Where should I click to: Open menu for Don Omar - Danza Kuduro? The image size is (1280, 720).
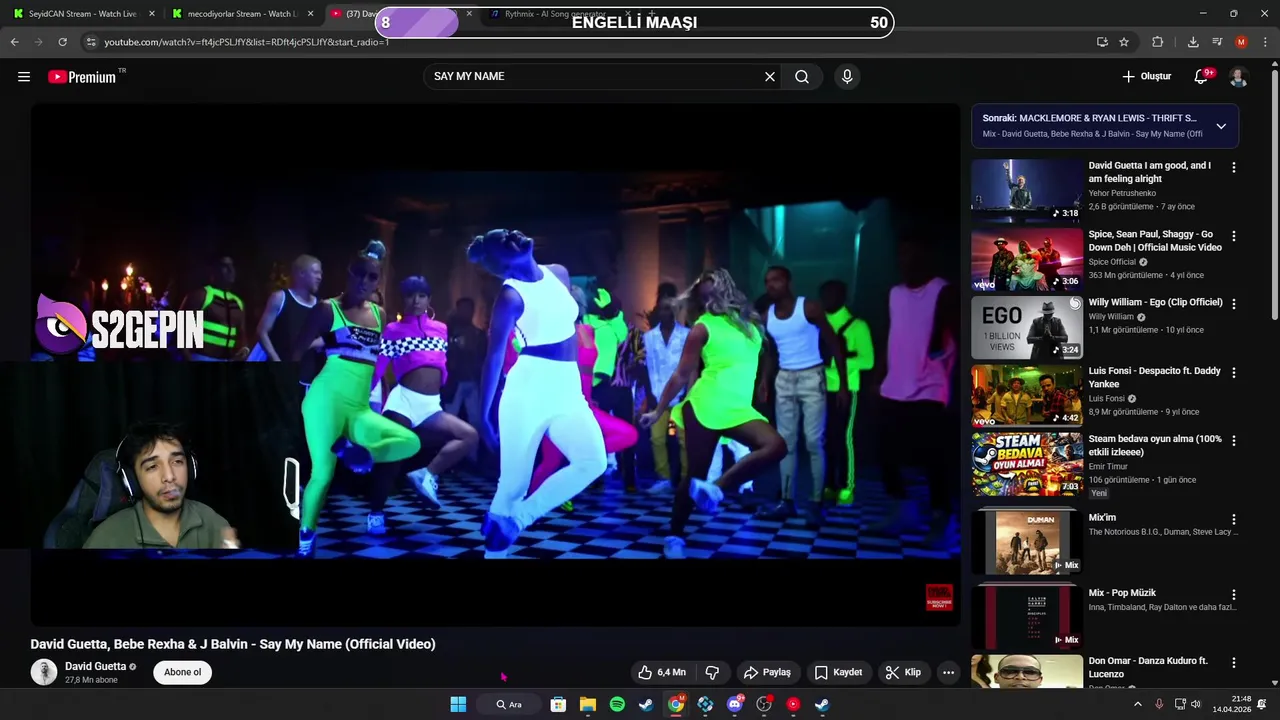pos(1234,663)
